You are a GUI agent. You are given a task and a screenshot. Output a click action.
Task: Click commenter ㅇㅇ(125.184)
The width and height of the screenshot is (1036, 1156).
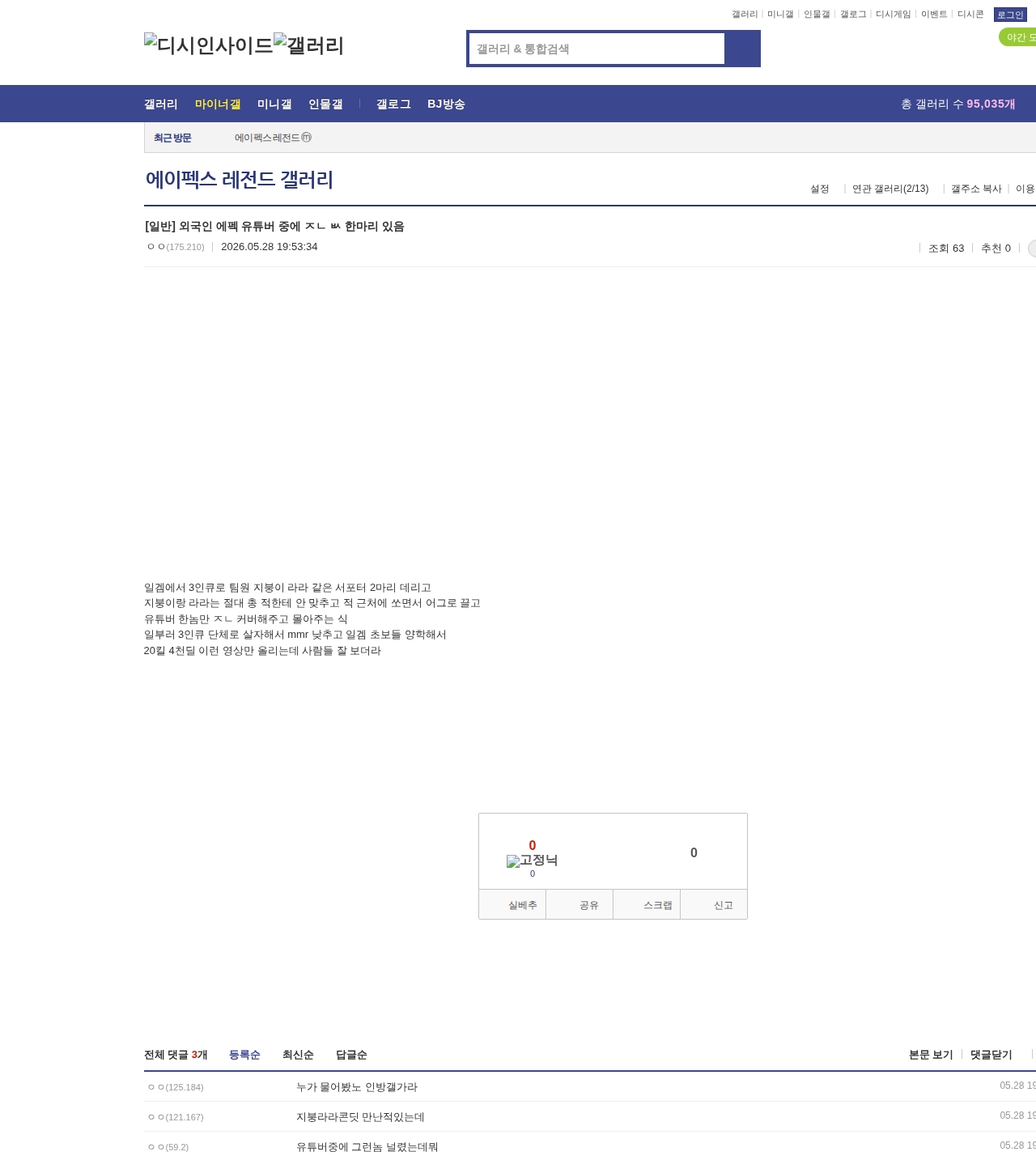[176, 1087]
